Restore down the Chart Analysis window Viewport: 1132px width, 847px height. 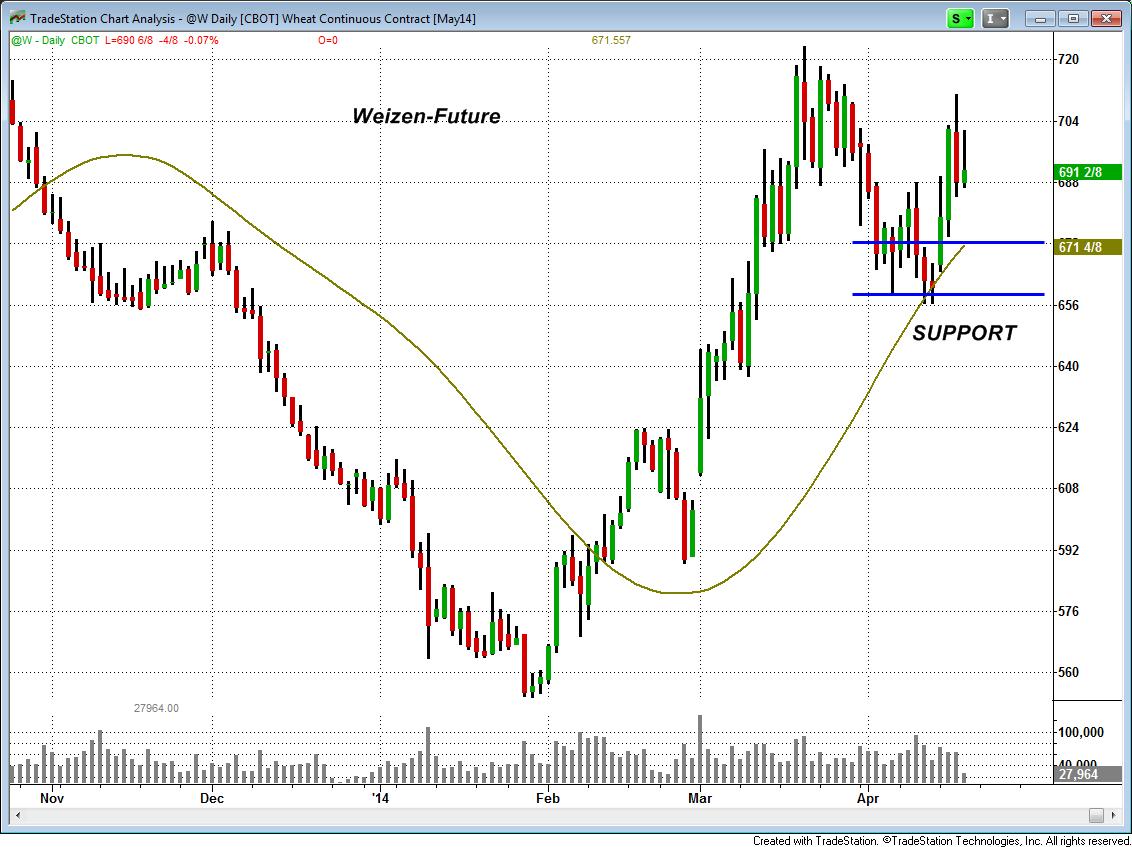click(1073, 18)
